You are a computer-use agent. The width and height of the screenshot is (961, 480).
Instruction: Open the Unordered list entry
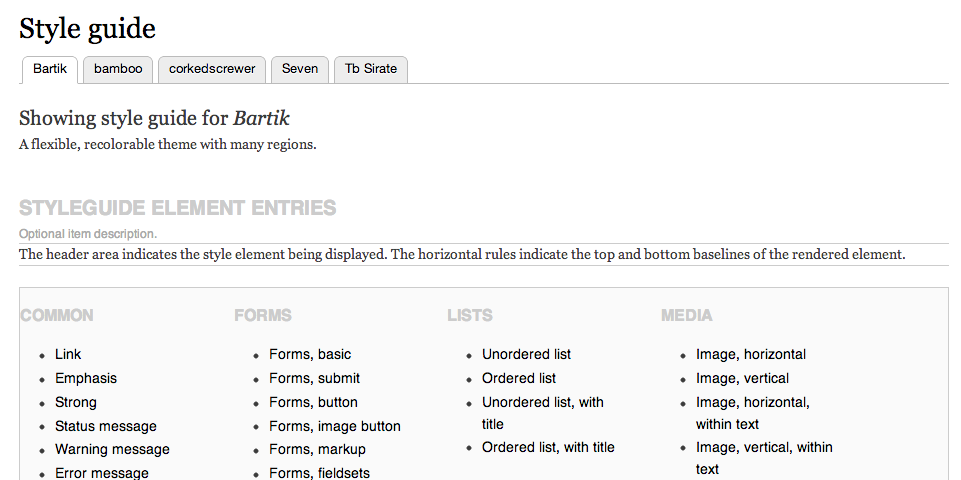coord(526,354)
